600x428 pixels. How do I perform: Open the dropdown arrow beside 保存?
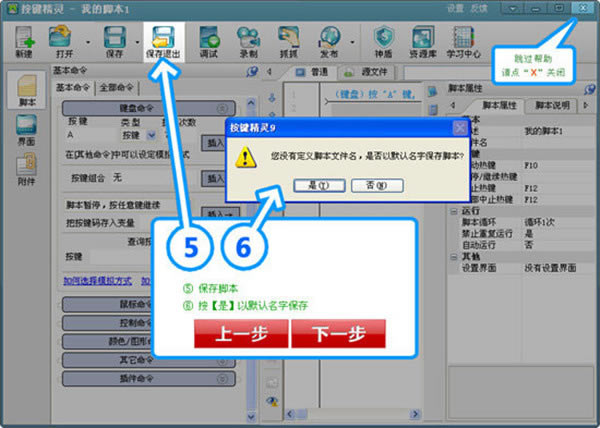137,42
